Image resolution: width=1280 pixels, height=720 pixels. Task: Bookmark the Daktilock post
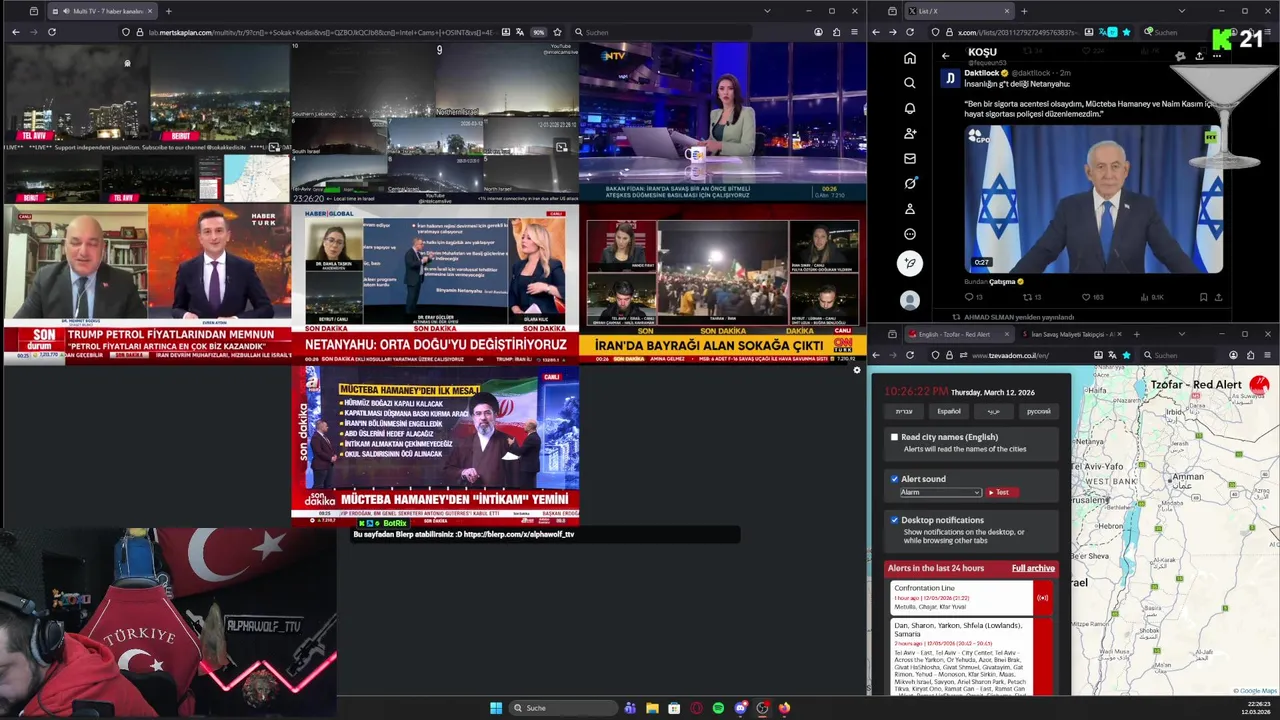(x=1203, y=297)
